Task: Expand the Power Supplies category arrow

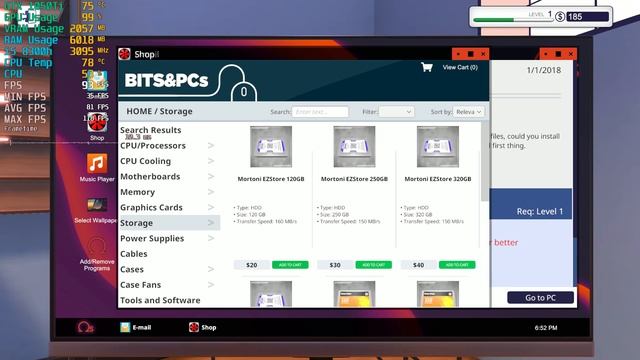Action: coord(211,238)
